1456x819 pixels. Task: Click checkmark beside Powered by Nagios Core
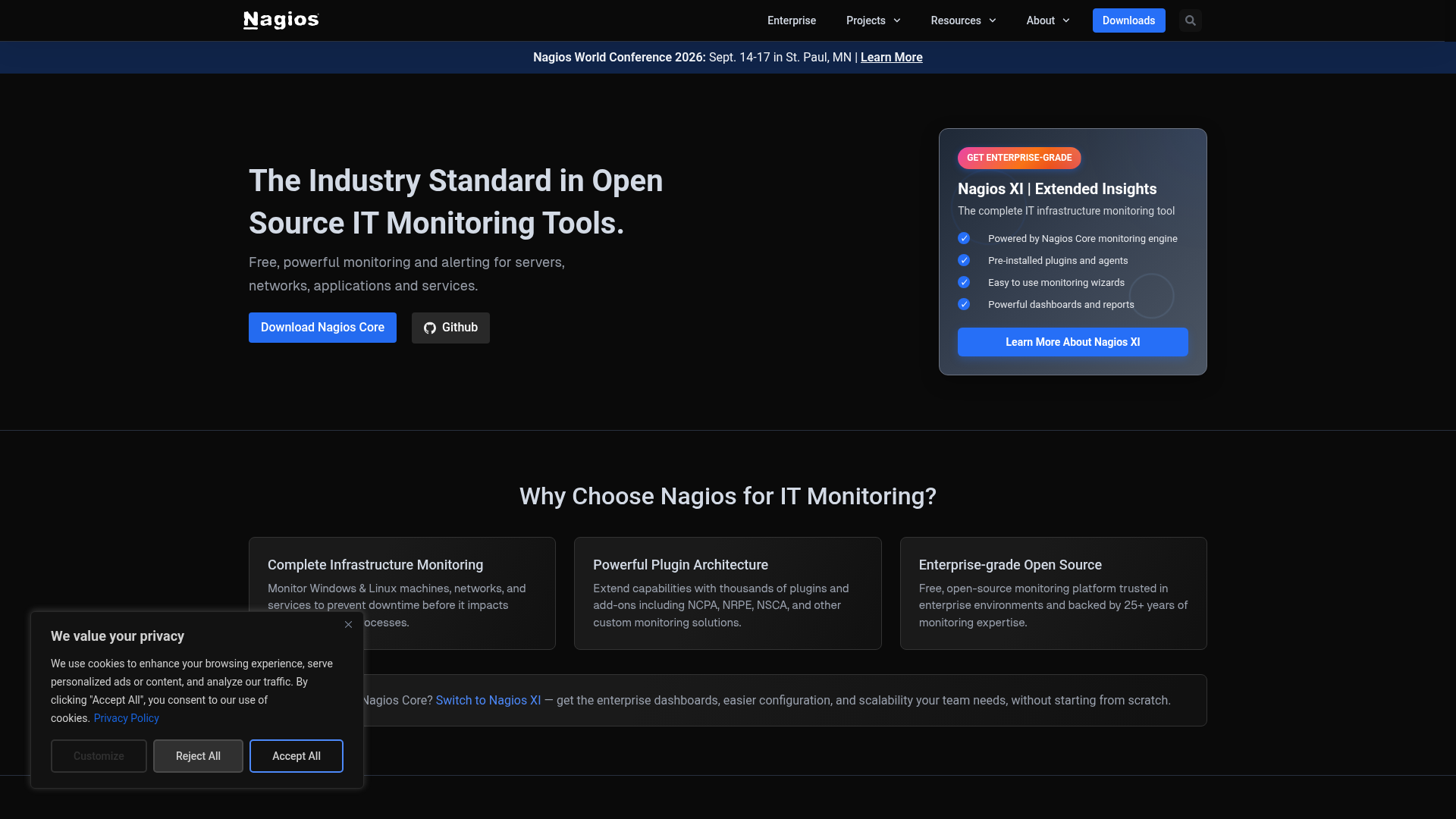tap(964, 238)
